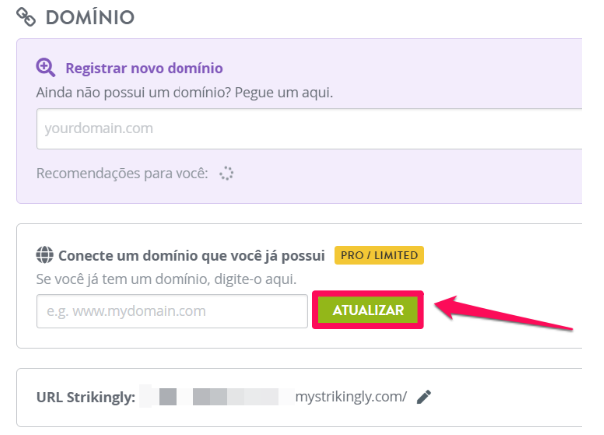This screenshot has height=435, width=604.
Task: Click the Recomendações para você text
Action: [122, 173]
